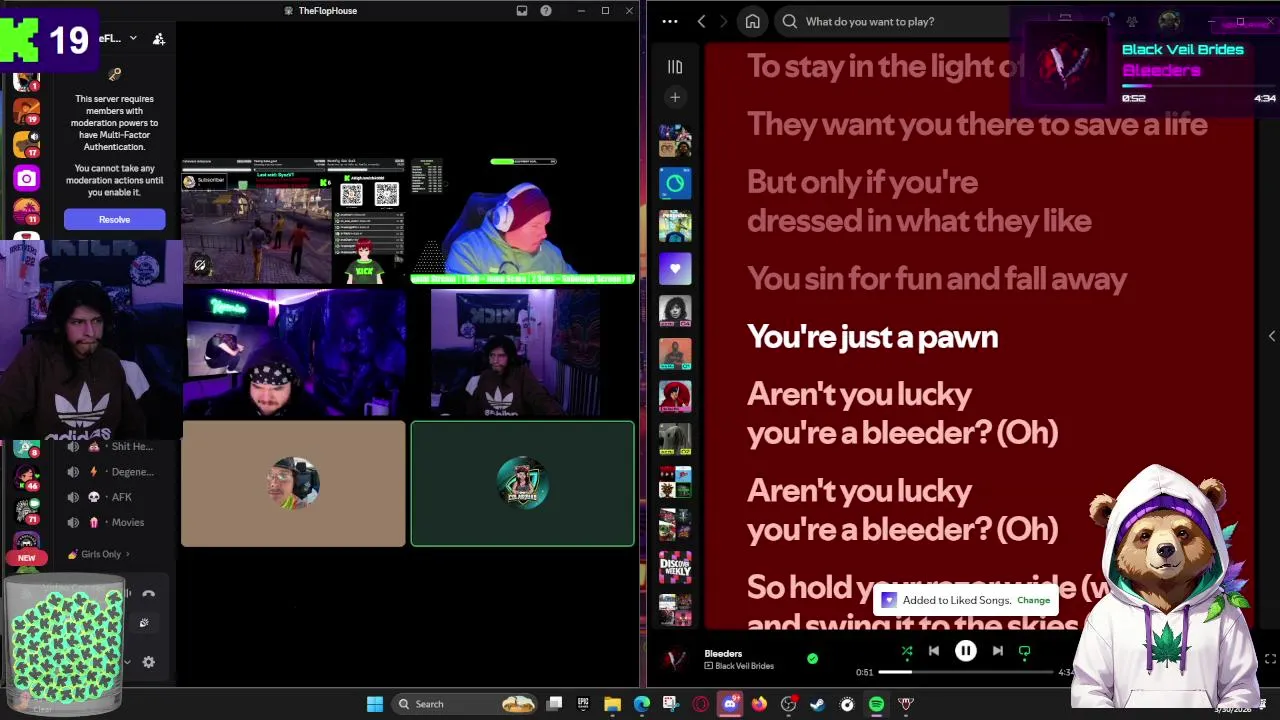Pause the playing song
Image resolution: width=1280 pixels, height=720 pixels.
[x=966, y=651]
